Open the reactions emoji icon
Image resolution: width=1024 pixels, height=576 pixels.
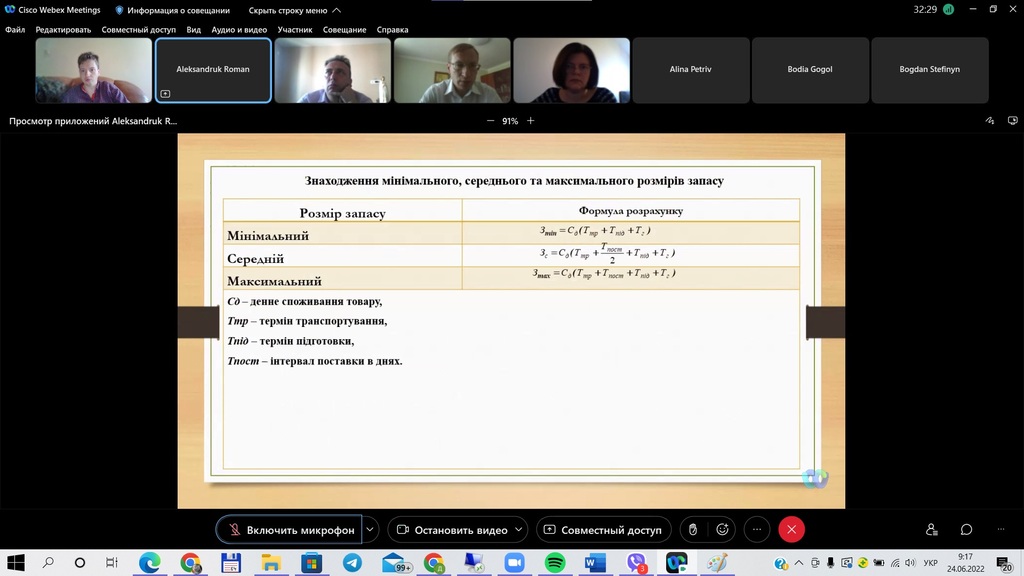722,530
